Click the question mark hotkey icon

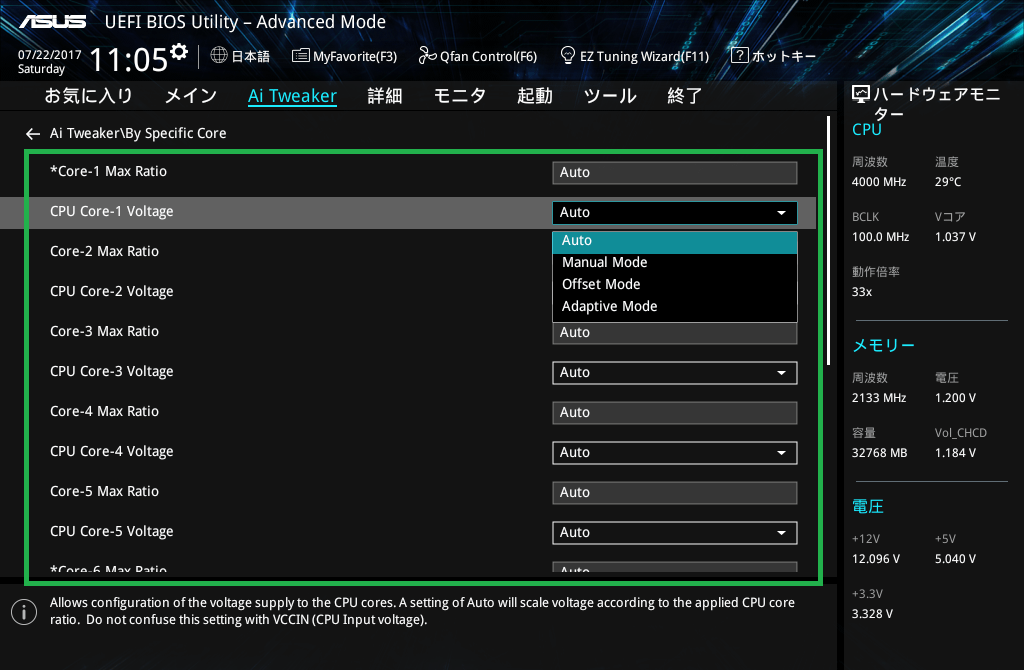click(739, 56)
